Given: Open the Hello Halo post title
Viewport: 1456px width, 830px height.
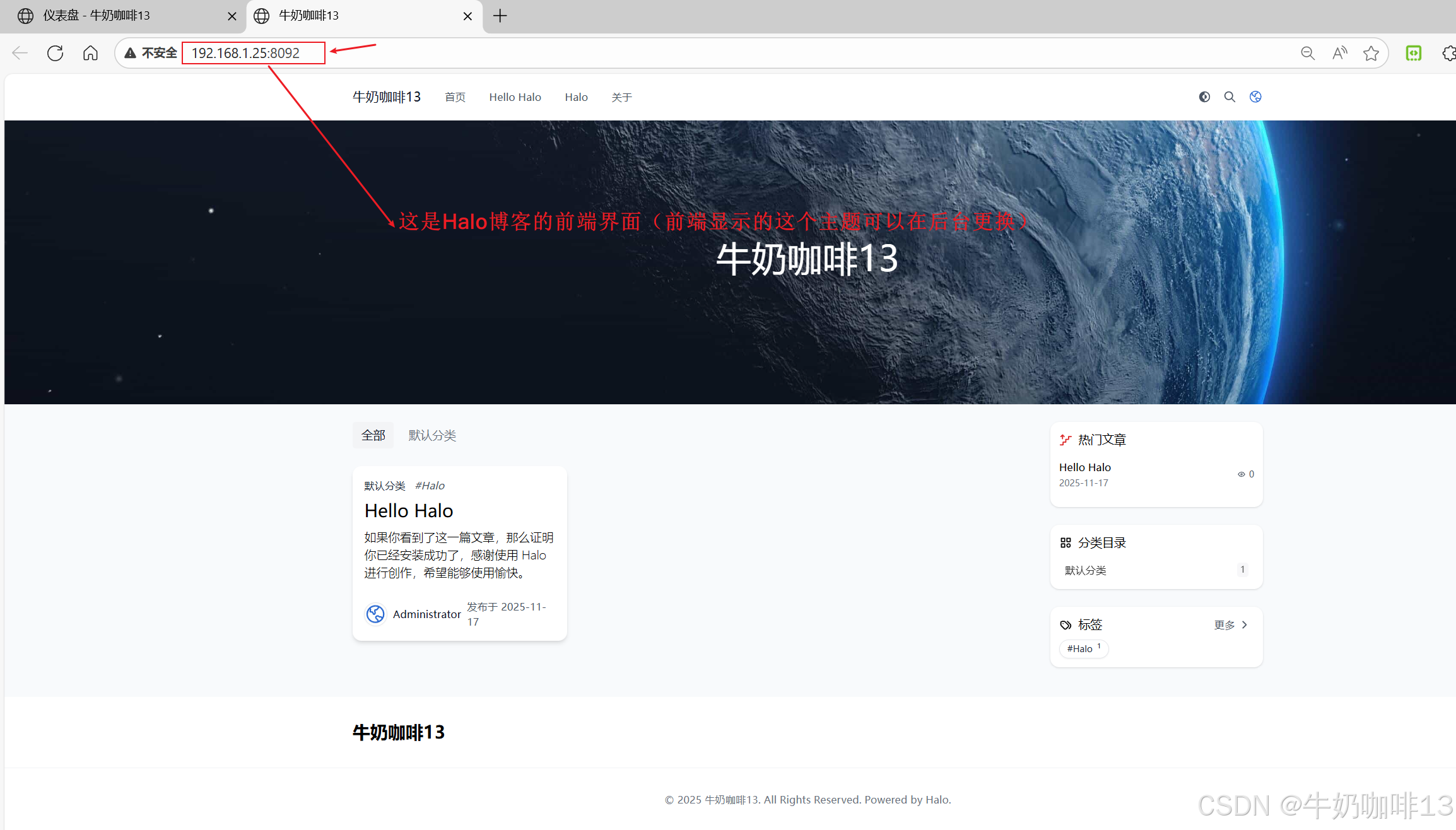Looking at the screenshot, I should (x=409, y=510).
